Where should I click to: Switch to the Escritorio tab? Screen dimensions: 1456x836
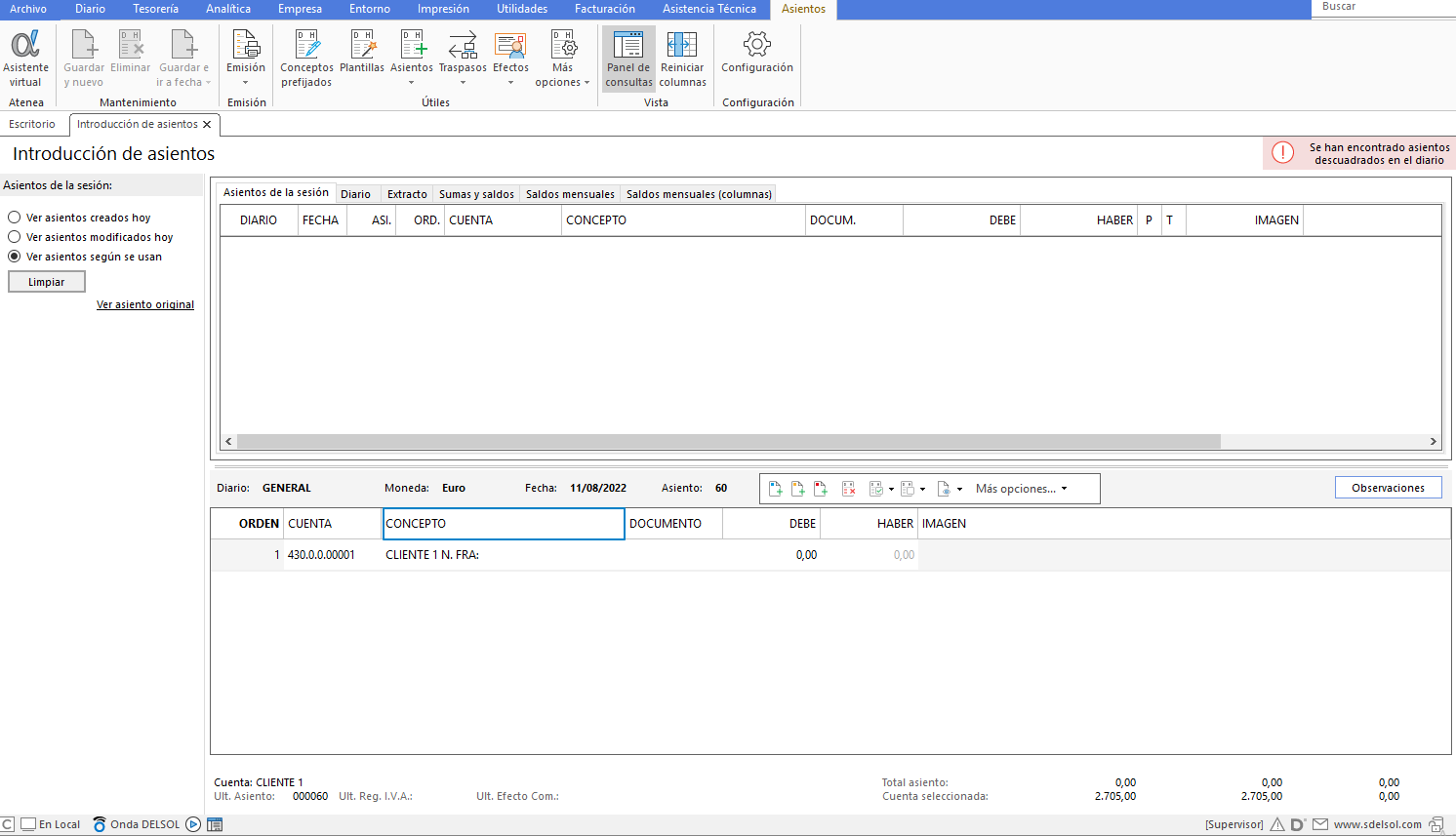(x=32, y=124)
